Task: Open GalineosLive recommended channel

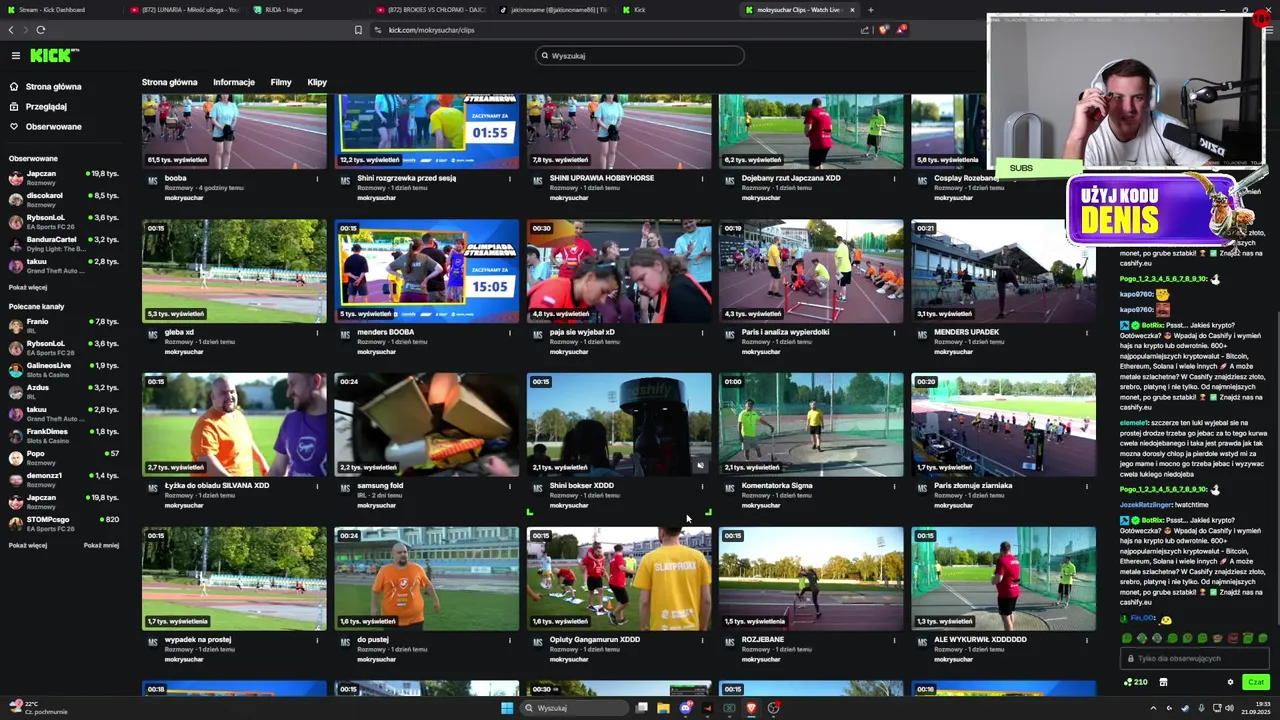Action: point(64,370)
